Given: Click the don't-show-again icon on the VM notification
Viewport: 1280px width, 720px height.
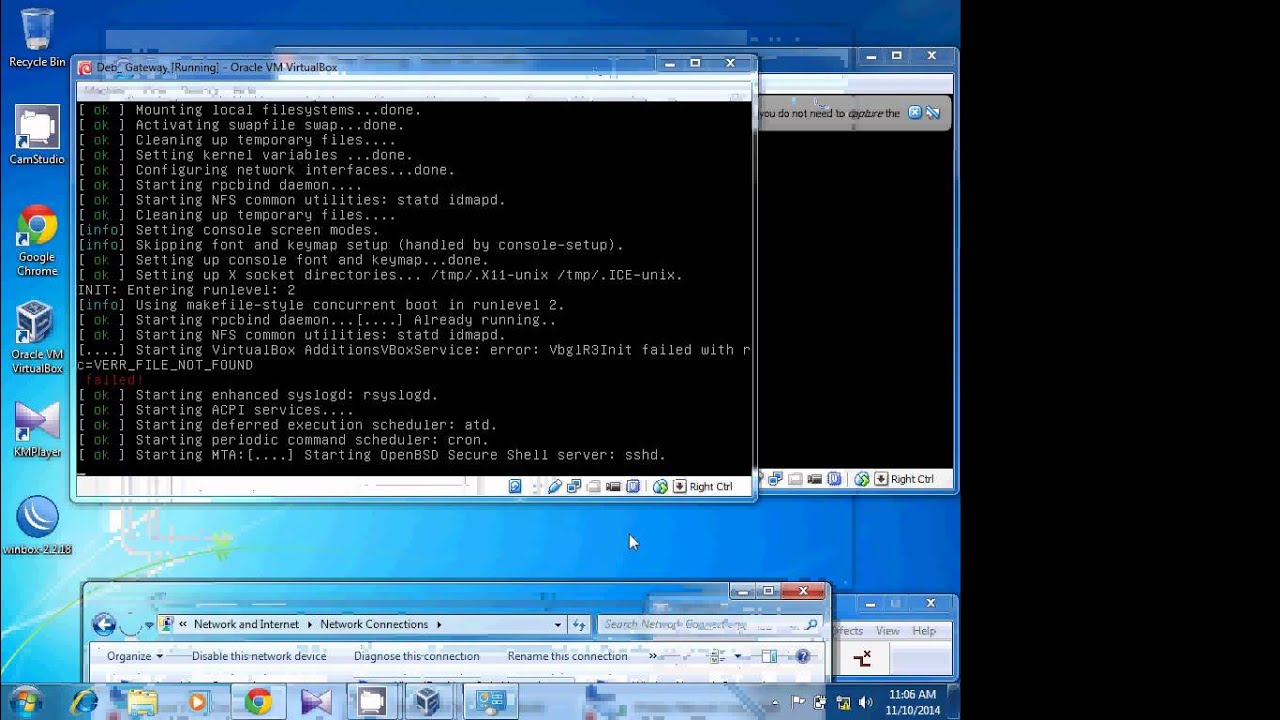Looking at the screenshot, I should [933, 113].
